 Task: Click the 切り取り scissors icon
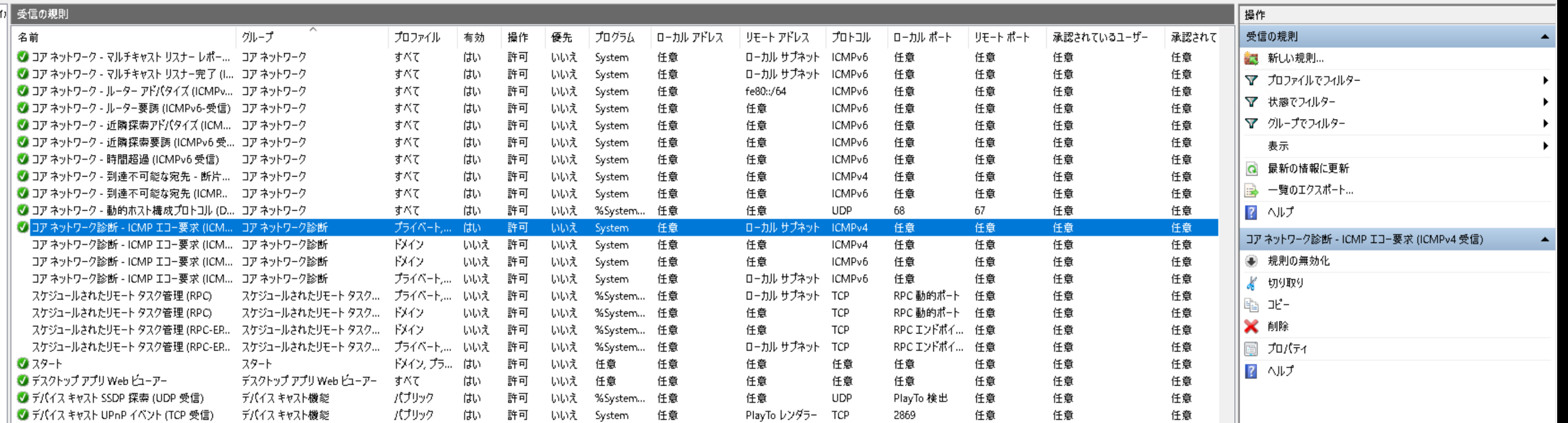click(1251, 283)
